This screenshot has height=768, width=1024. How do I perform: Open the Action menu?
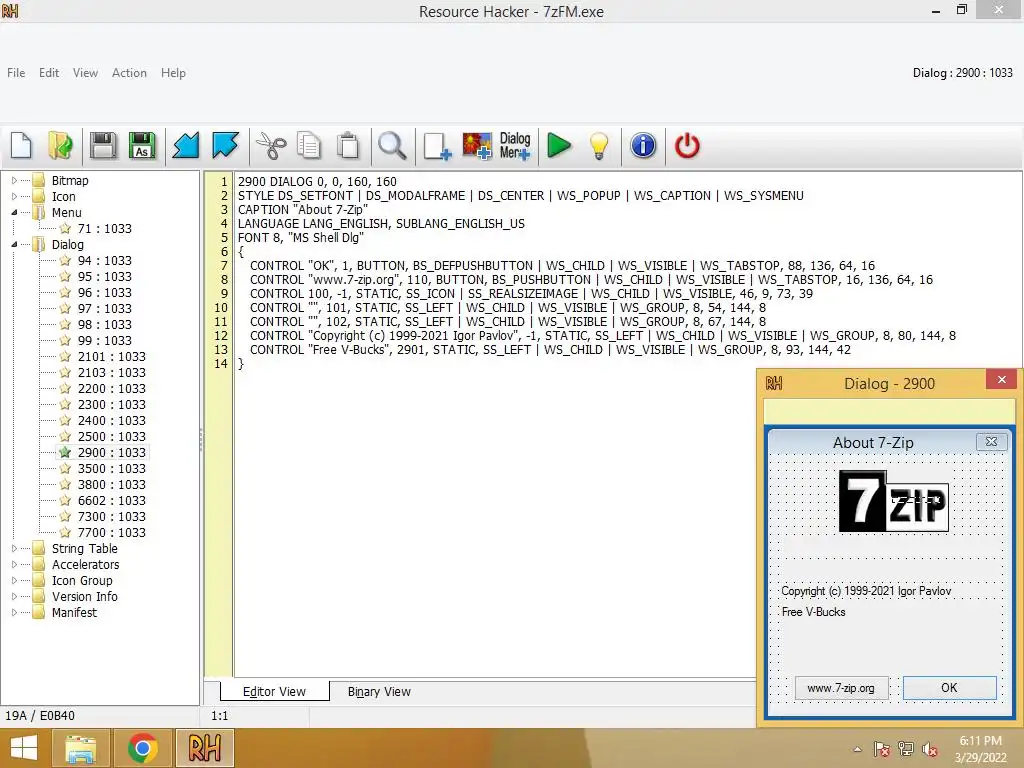(x=129, y=72)
